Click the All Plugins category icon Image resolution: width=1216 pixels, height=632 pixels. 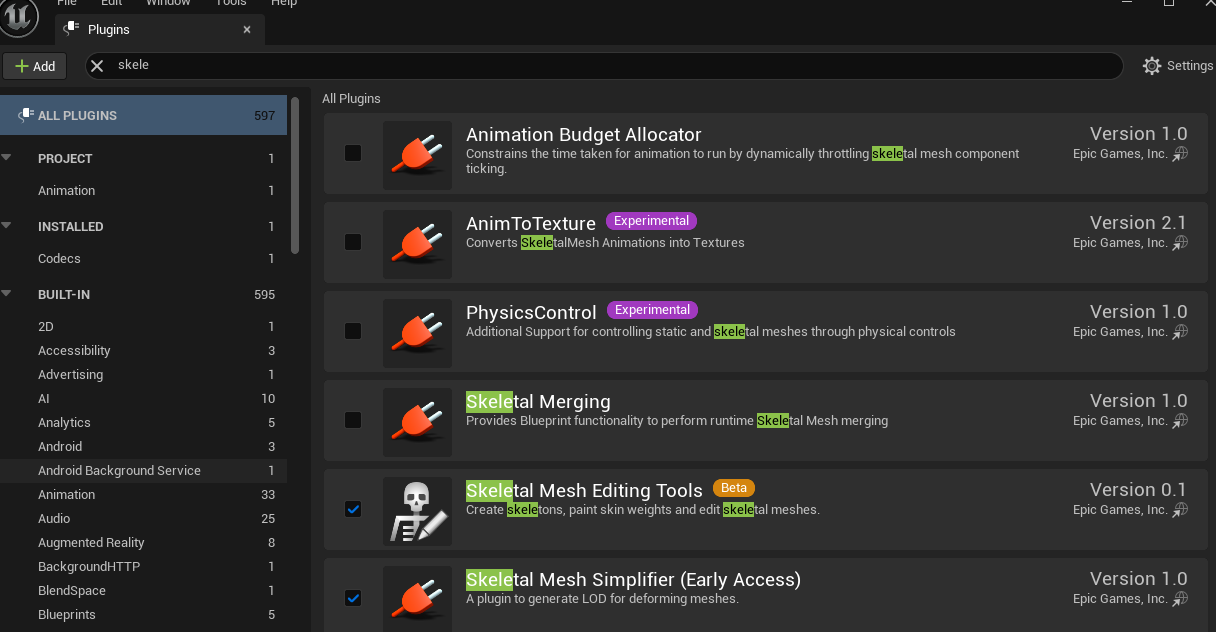tap(25, 116)
